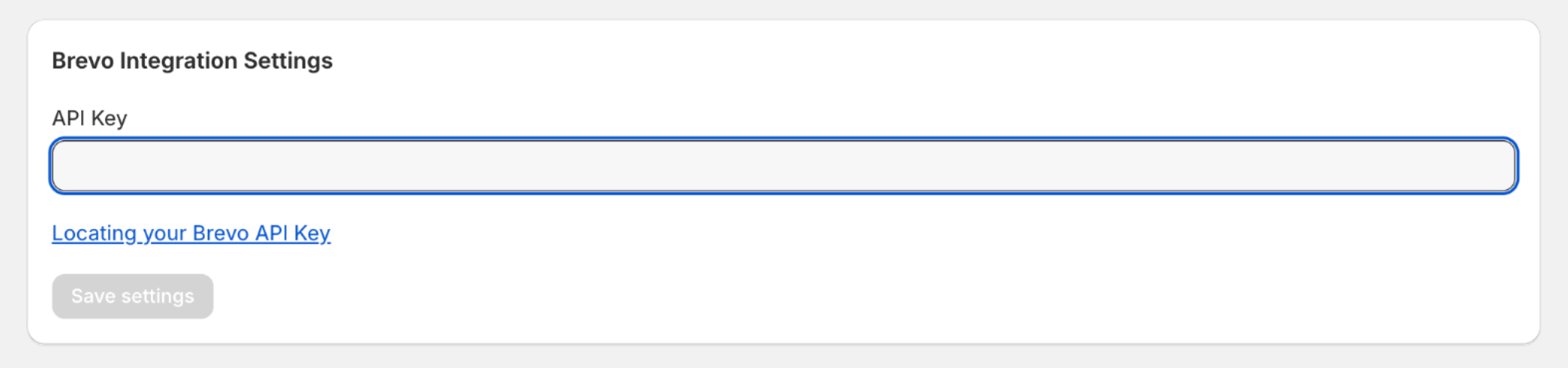Click the word Key in the hyperlink

click(312, 234)
